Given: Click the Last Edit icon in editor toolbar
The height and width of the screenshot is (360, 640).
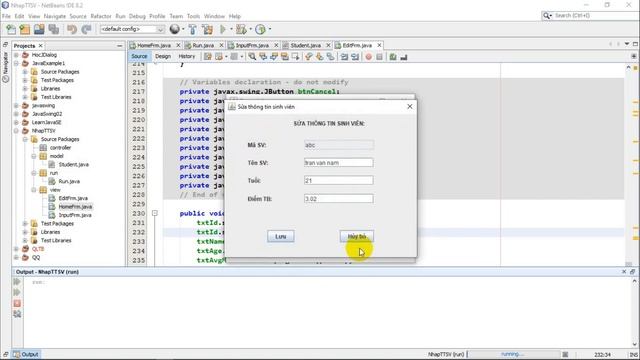Looking at the screenshot, I should [x=208, y=57].
